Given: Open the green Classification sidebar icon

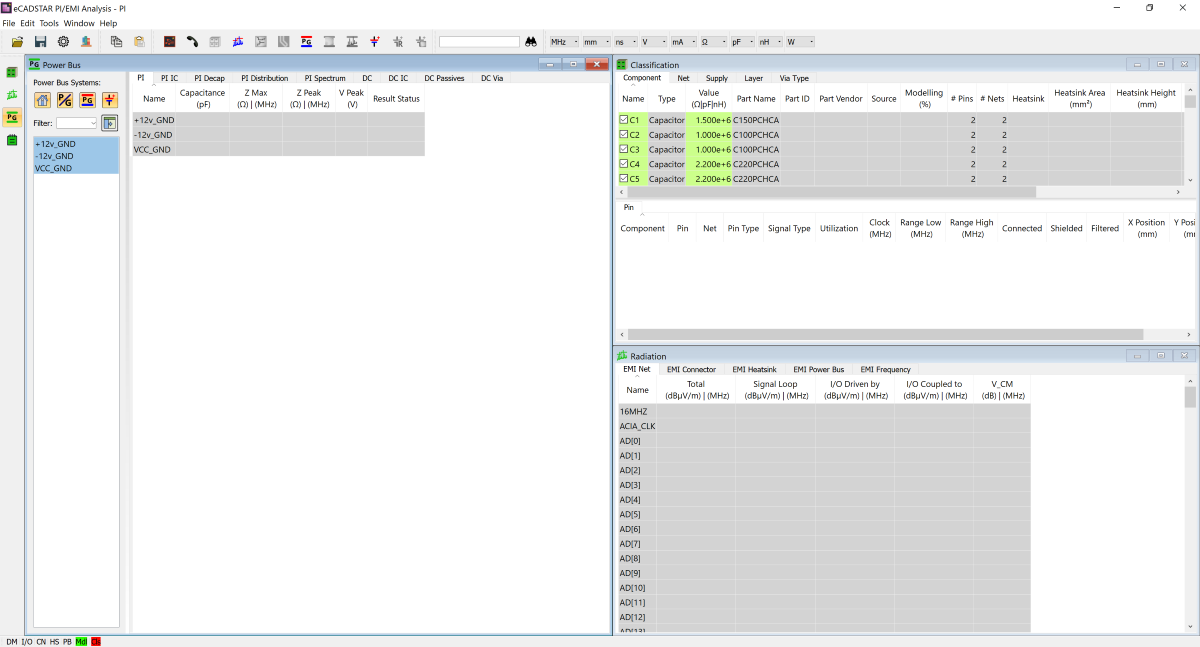Looking at the screenshot, I should click(x=12, y=73).
